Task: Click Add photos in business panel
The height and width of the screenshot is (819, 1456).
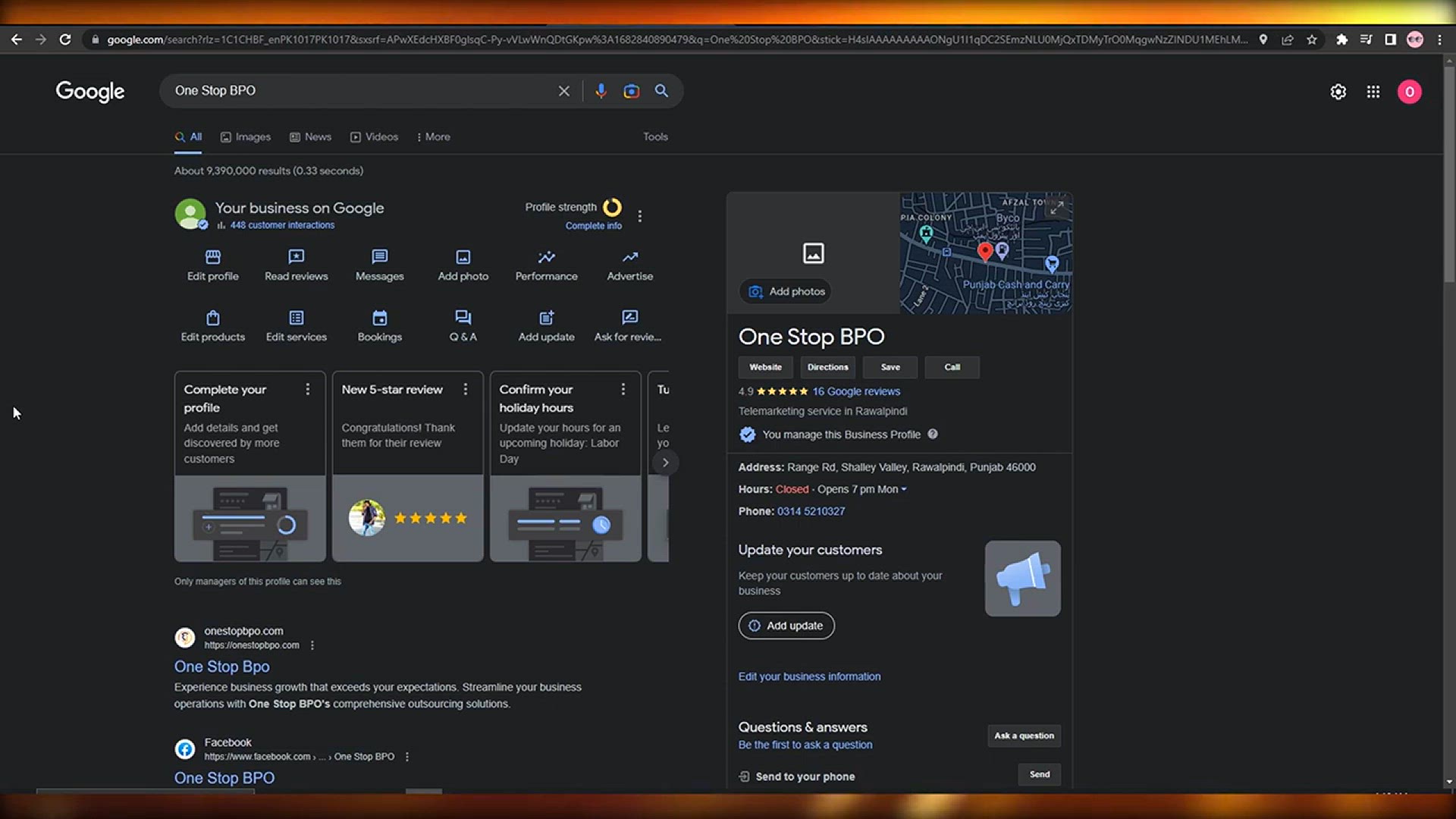Action: pyautogui.click(x=786, y=292)
